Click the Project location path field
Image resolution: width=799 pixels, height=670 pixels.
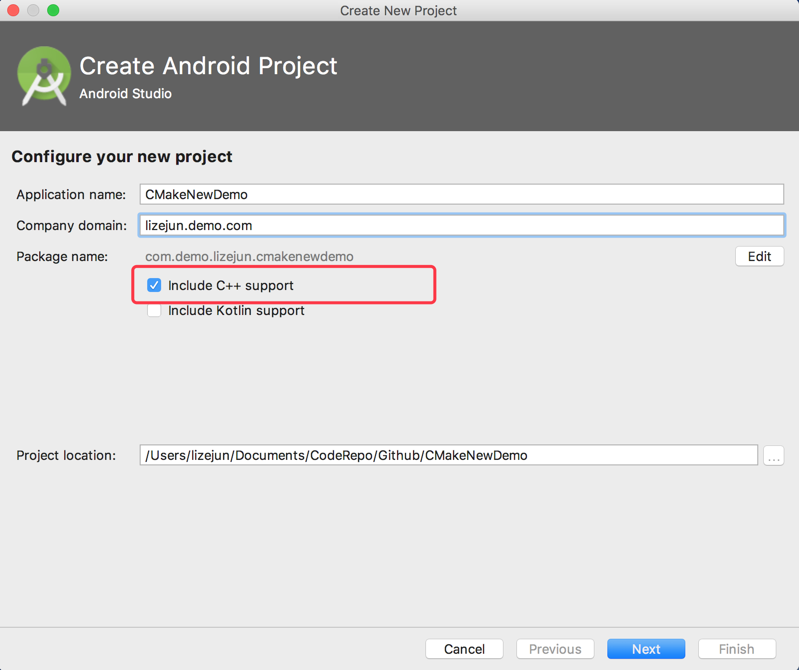tap(448, 455)
